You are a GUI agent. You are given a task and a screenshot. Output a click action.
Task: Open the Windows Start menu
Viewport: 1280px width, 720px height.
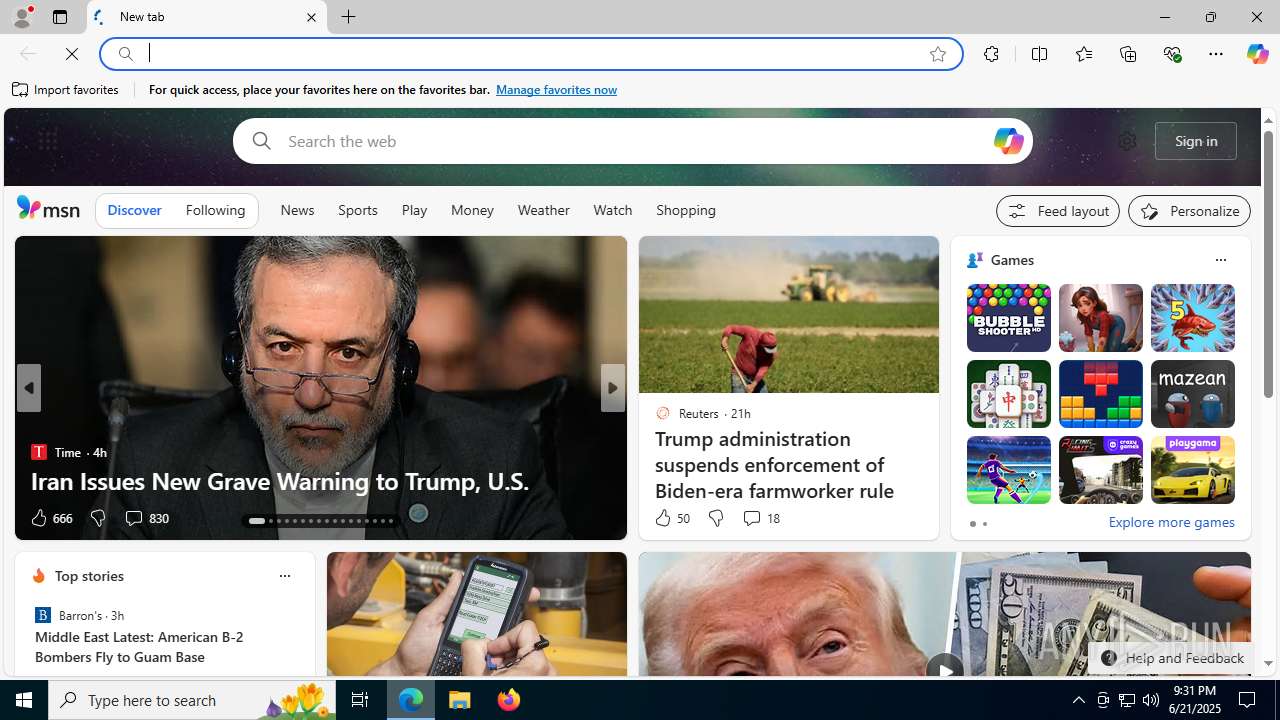point(24,700)
